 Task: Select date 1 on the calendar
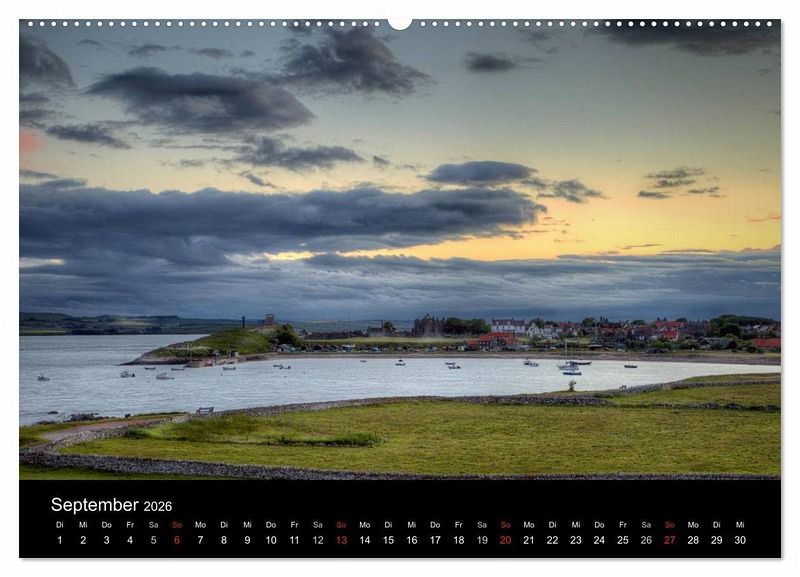tap(59, 540)
